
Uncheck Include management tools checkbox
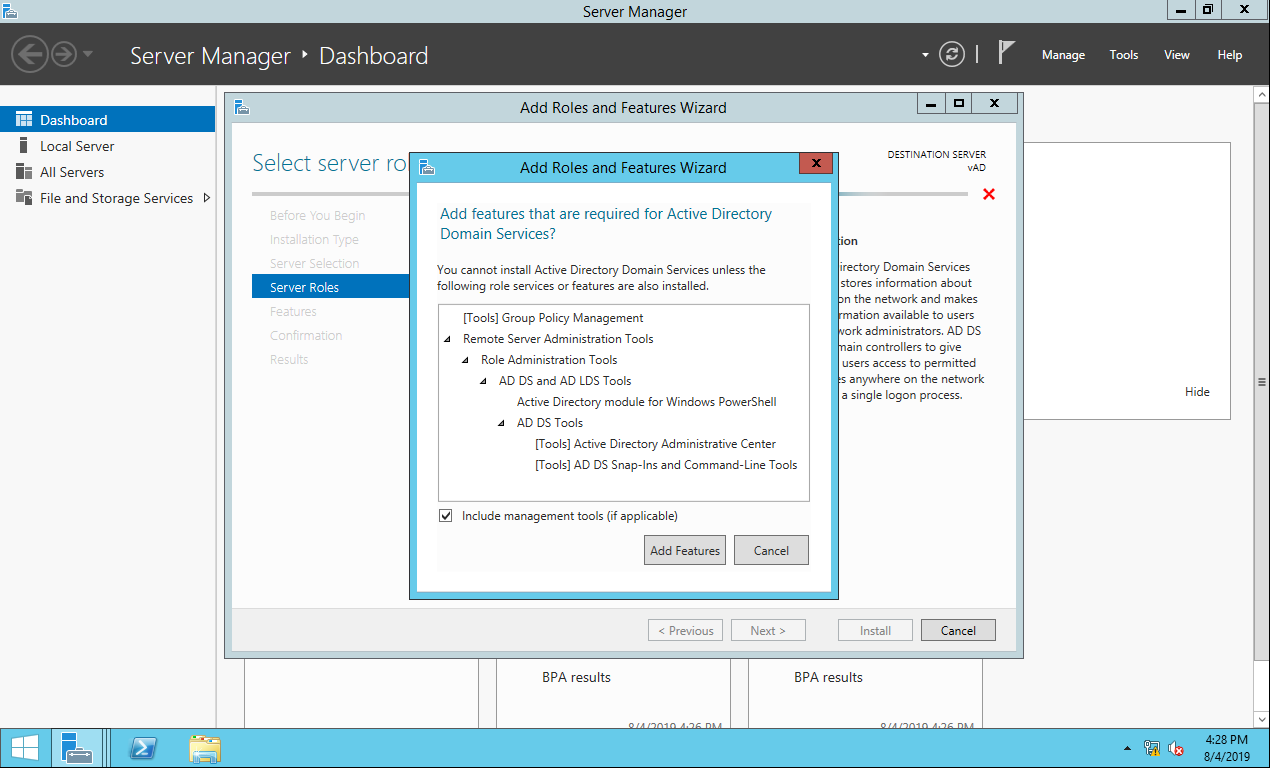pyautogui.click(x=446, y=516)
